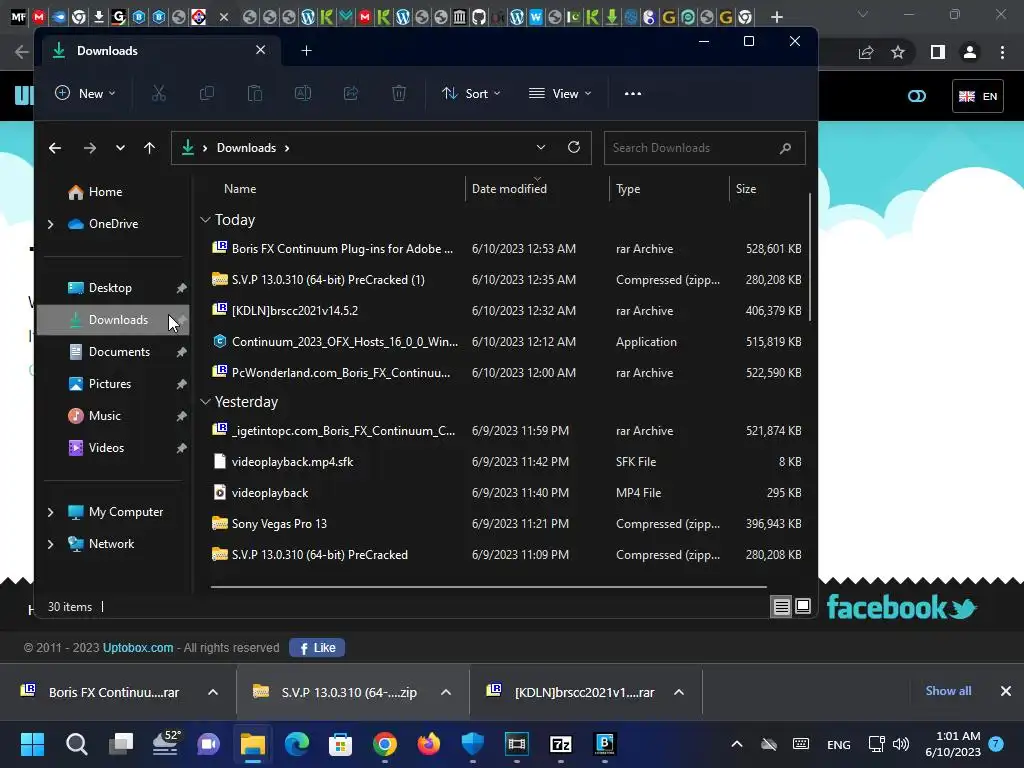Open options arrow for [KDLN]brscc2021v1 rar download

(679, 692)
